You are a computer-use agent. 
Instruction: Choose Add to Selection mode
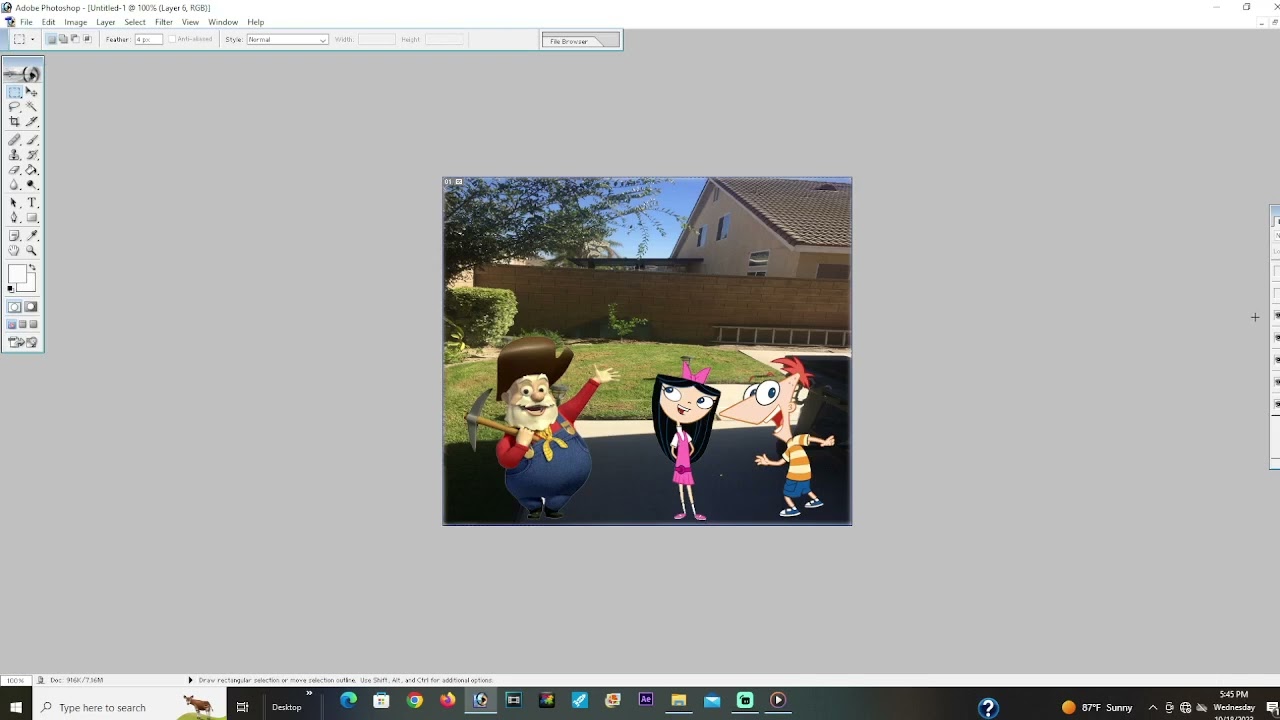pyautogui.click(x=63, y=39)
